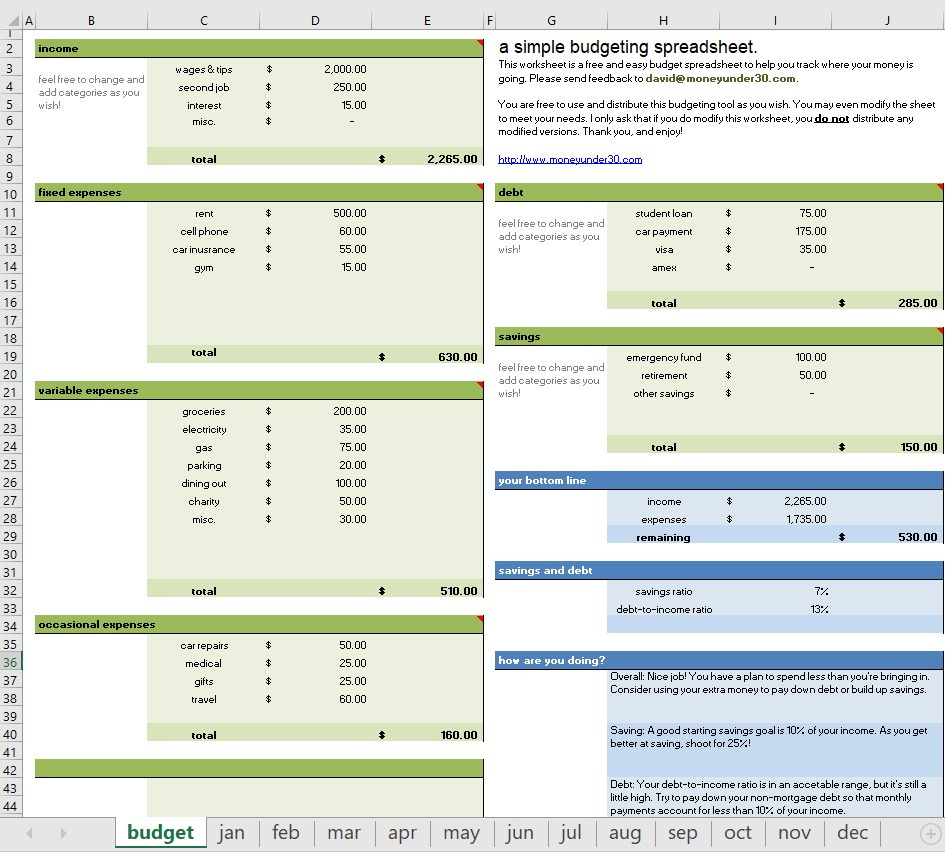Switch to the jan sheet tab

coord(232,832)
